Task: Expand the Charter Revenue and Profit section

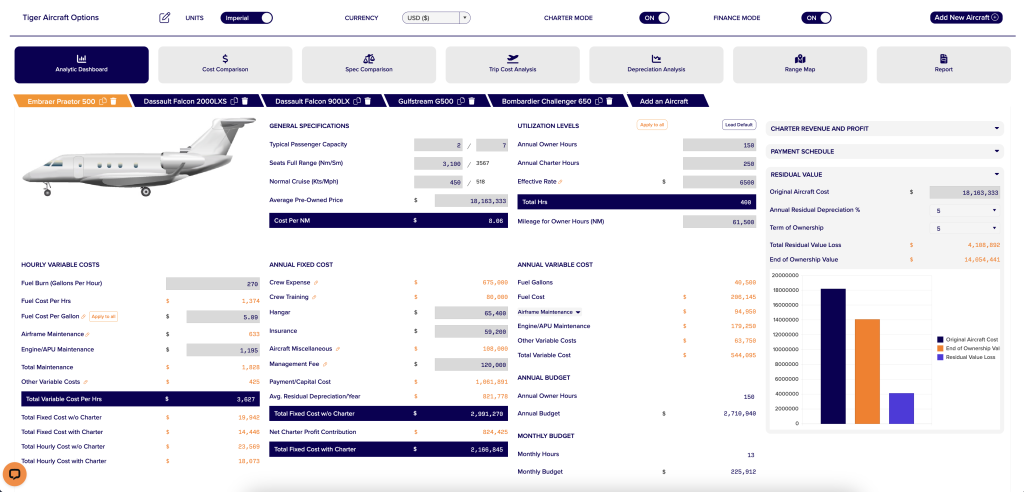Action: coord(884,129)
